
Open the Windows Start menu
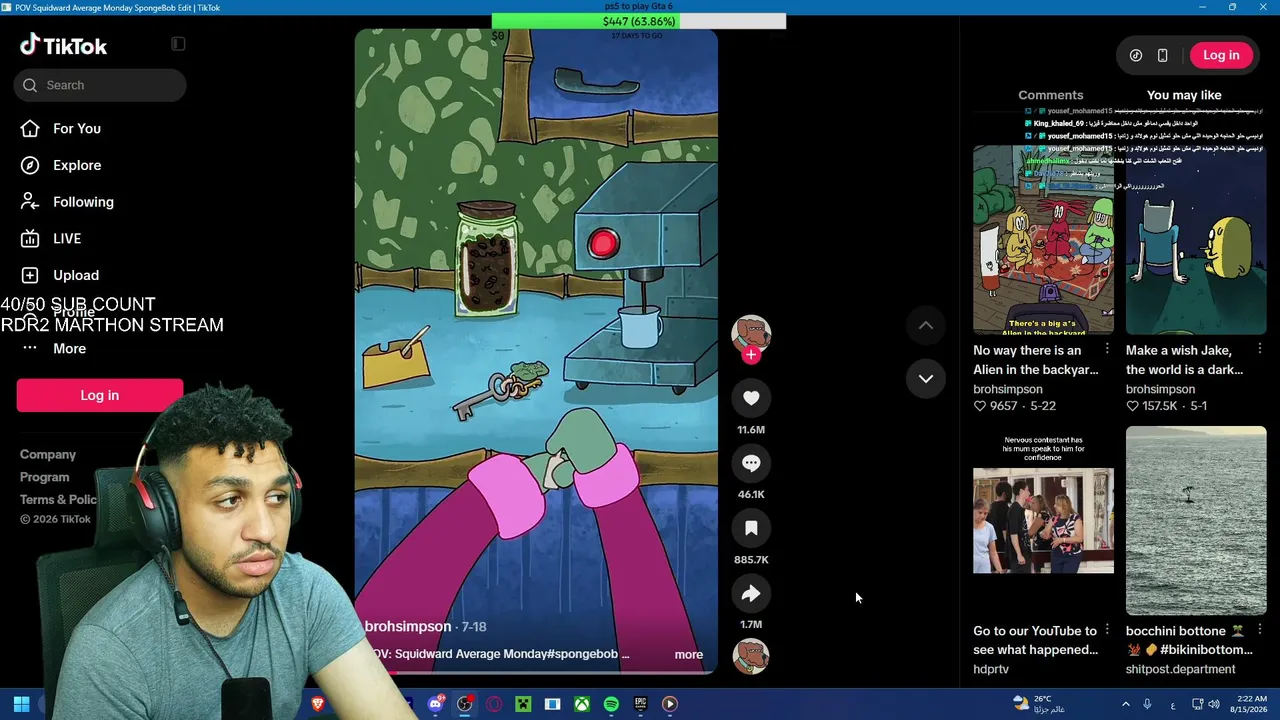[21, 704]
